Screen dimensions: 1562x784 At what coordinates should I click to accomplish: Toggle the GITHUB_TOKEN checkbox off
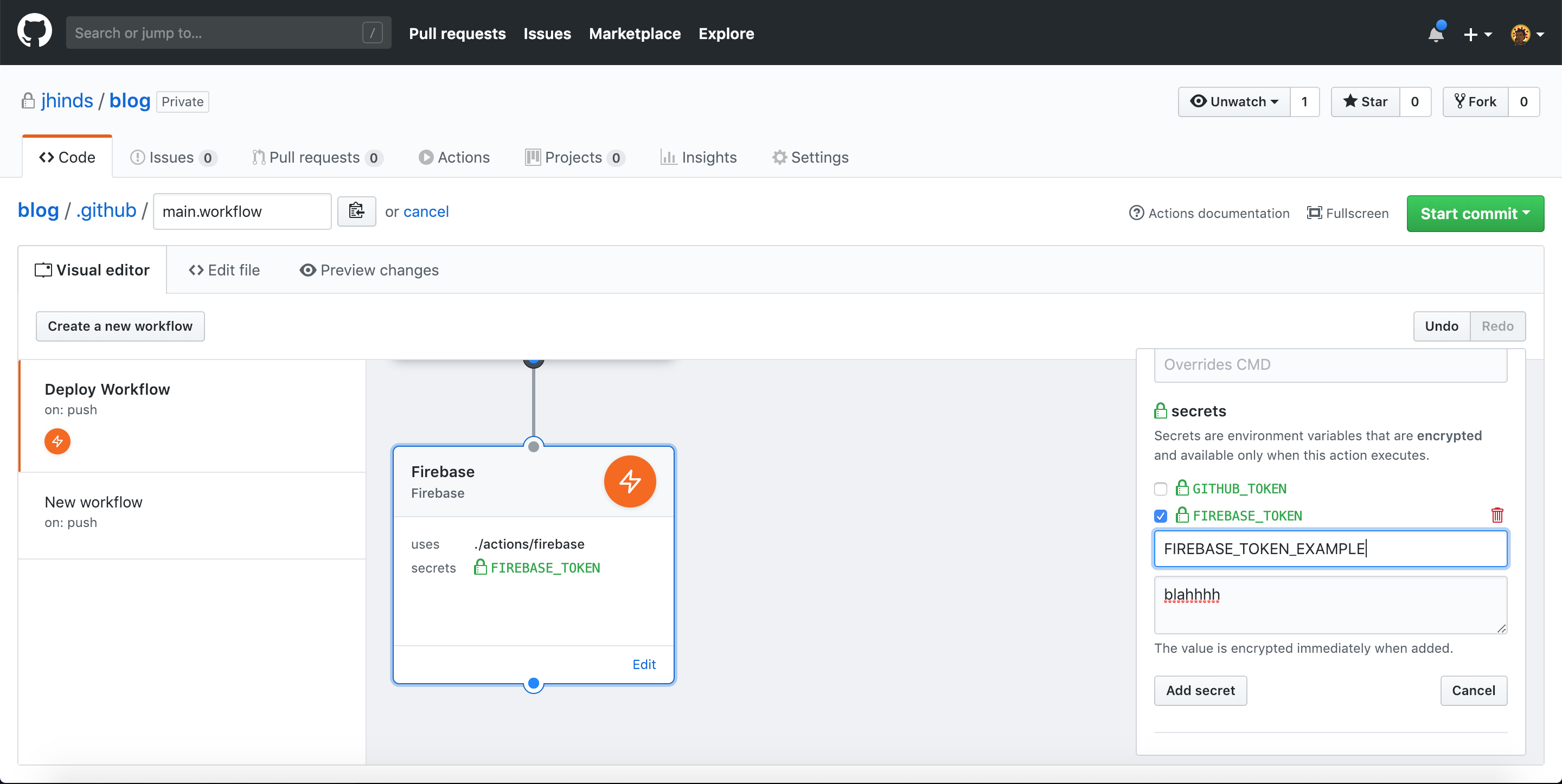click(1161, 488)
